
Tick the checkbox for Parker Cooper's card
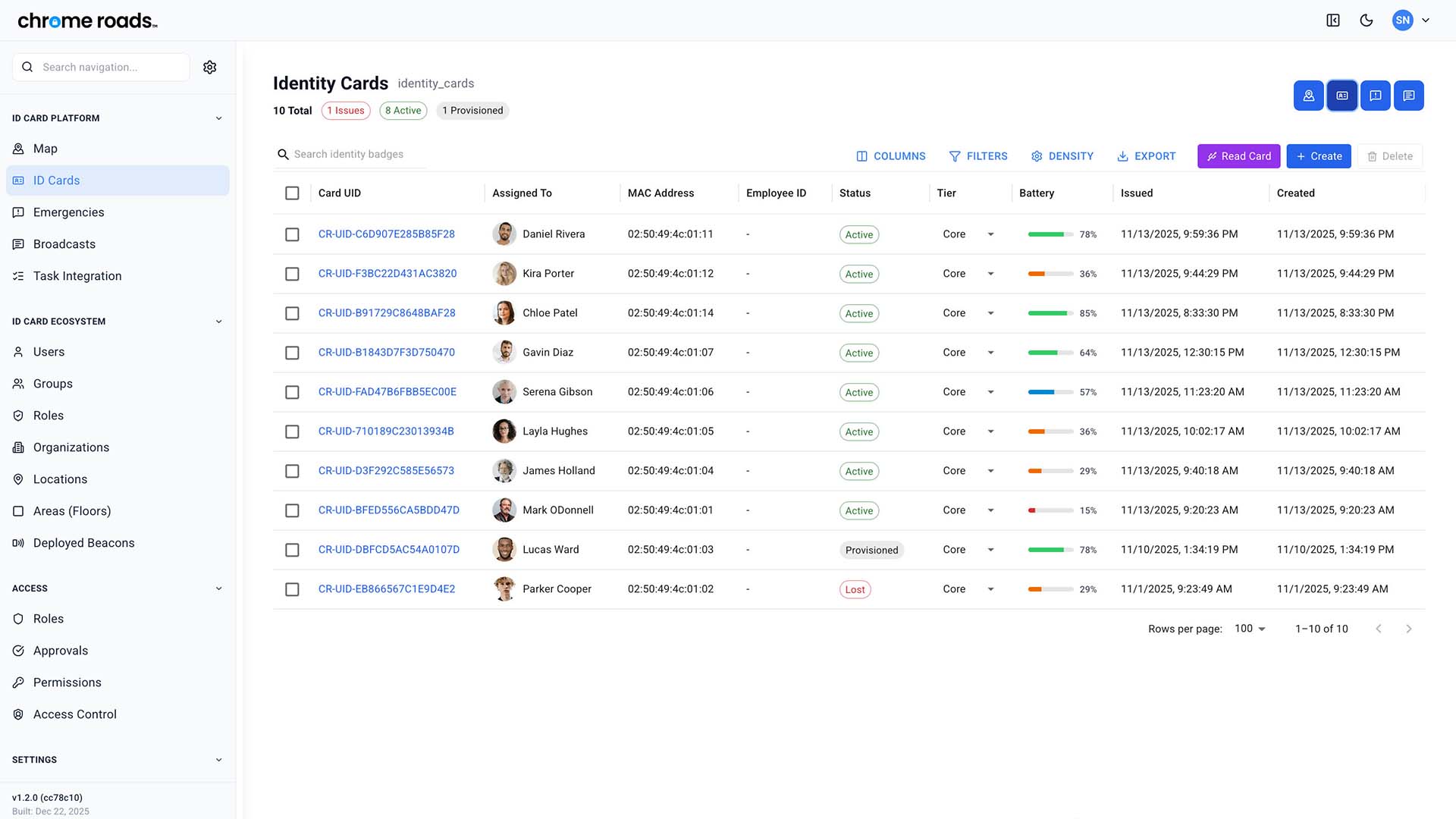[x=292, y=589]
